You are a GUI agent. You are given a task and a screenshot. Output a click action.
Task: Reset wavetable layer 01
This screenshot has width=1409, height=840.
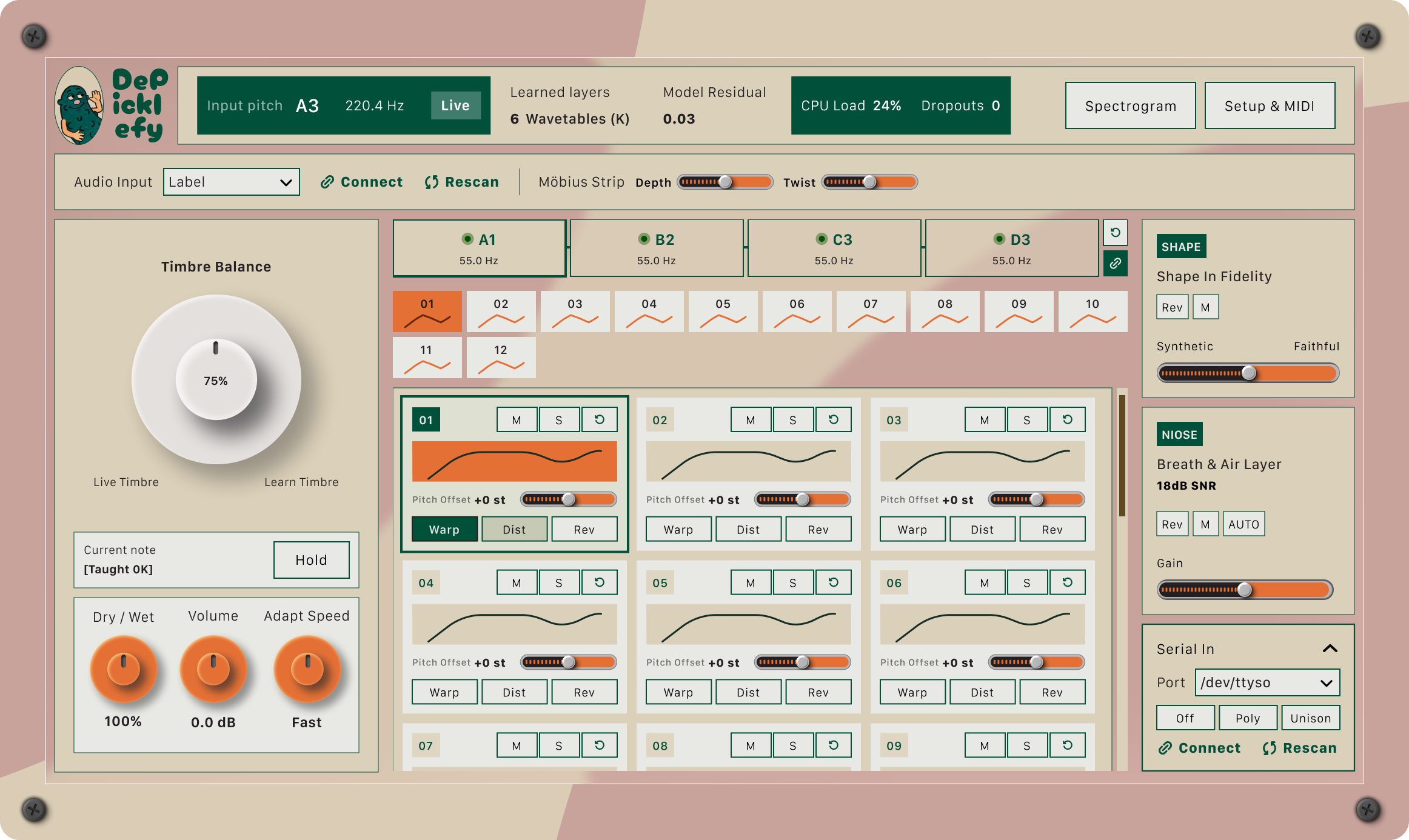(x=599, y=419)
